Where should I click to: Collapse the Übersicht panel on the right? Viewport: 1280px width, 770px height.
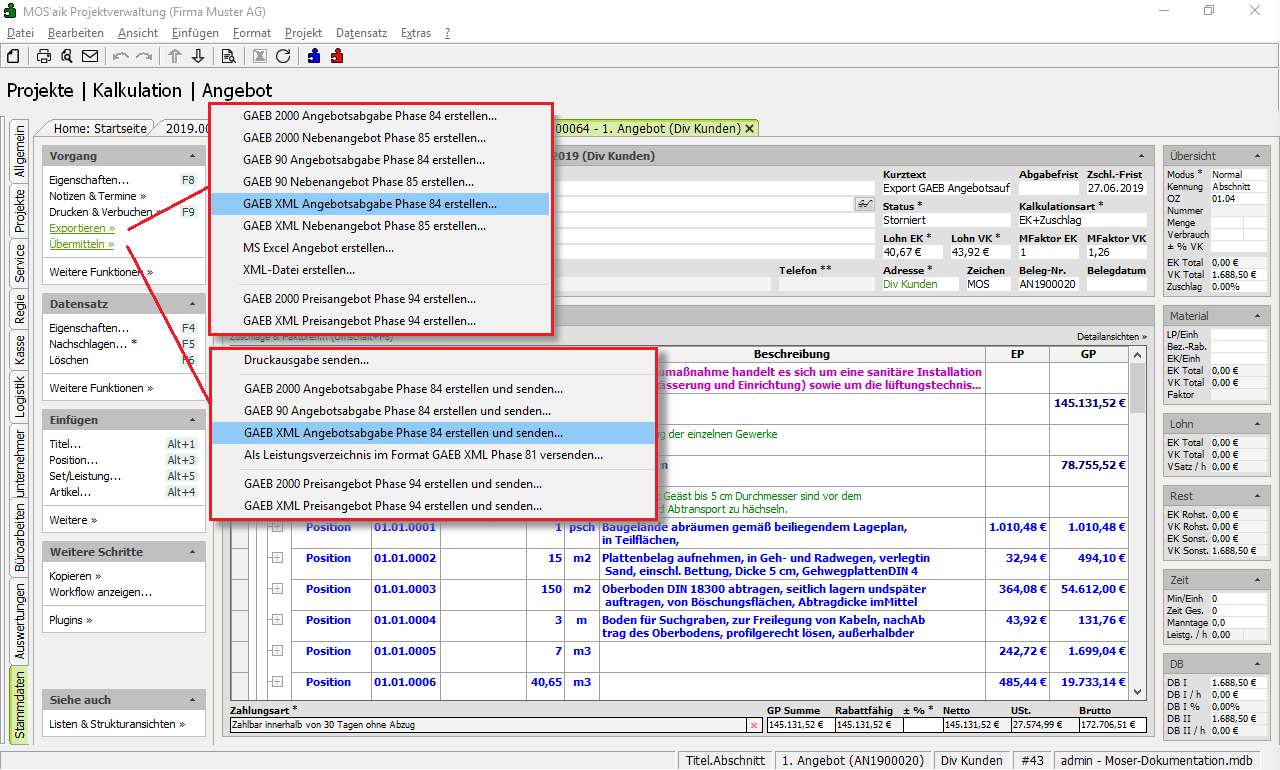coord(1257,156)
